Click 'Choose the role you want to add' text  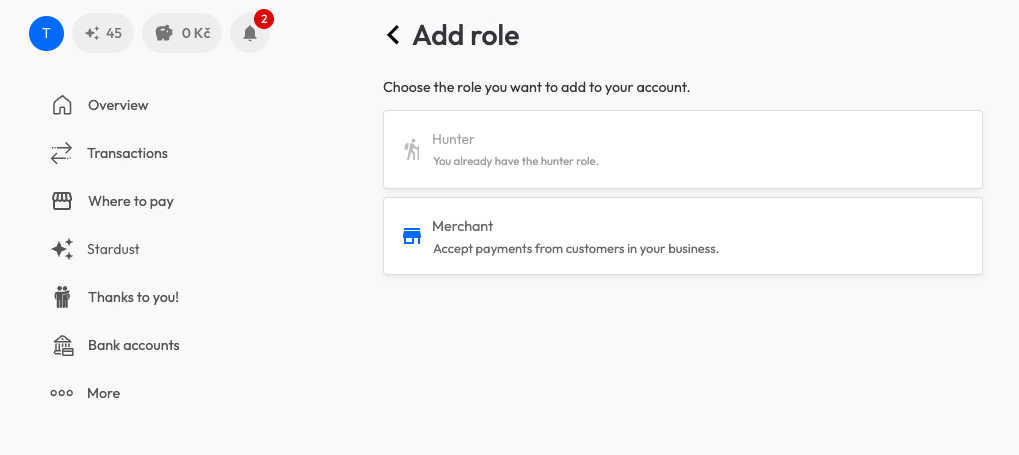[x=536, y=87]
